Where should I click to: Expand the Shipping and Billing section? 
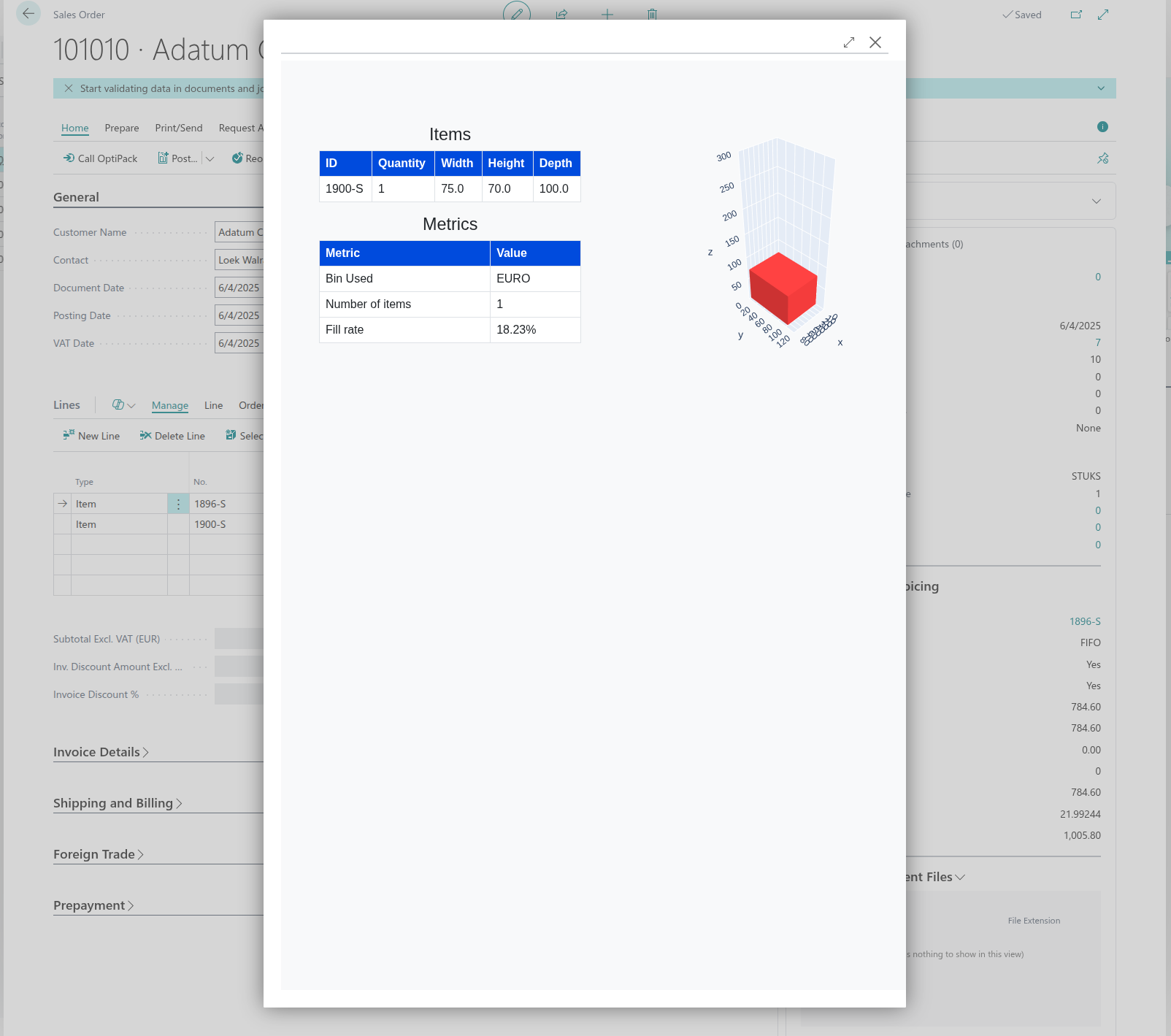(117, 803)
